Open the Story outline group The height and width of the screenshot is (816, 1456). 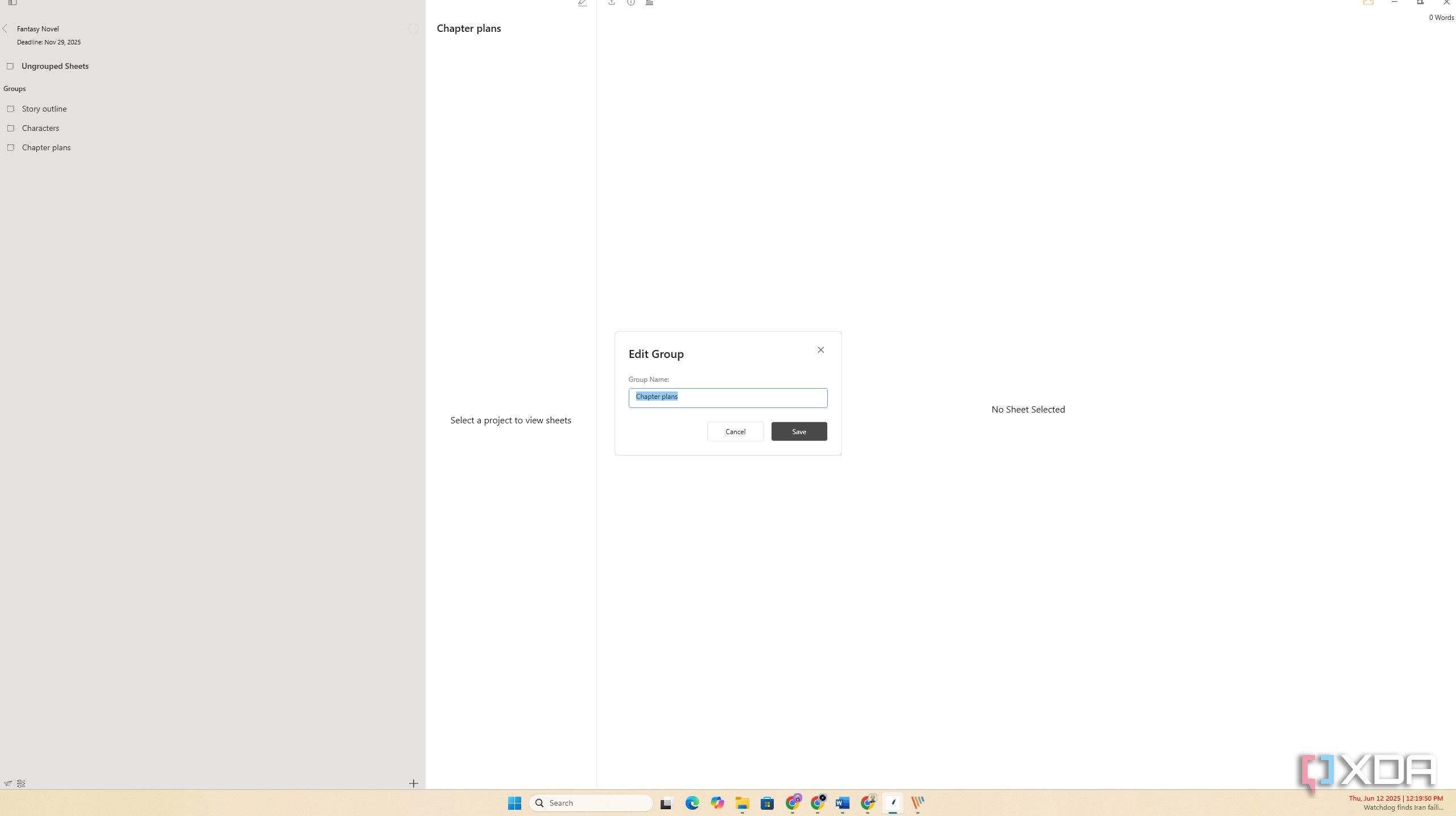44,109
